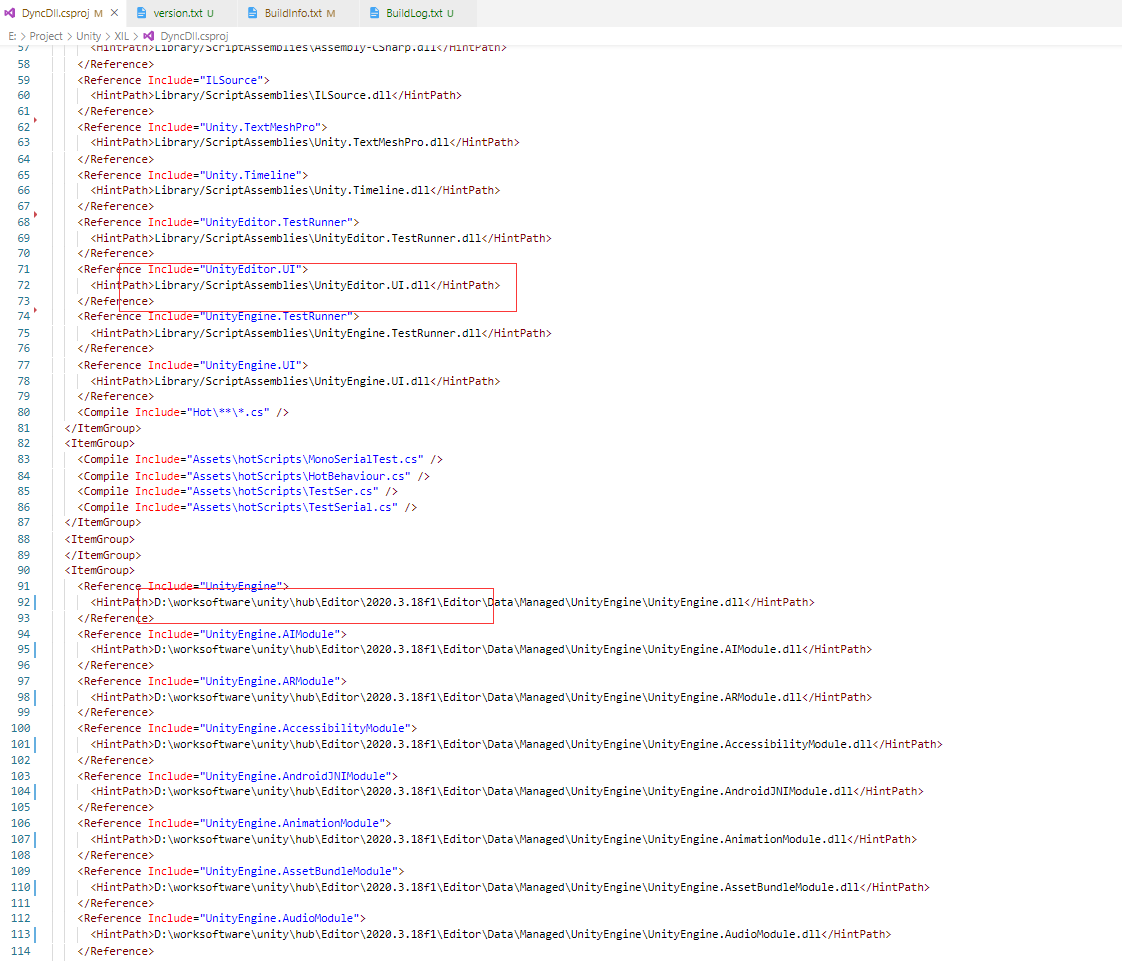This screenshot has height=961, width=1122.
Task: Click the file icon on BuildLog.txt tab
Action: pos(374,13)
